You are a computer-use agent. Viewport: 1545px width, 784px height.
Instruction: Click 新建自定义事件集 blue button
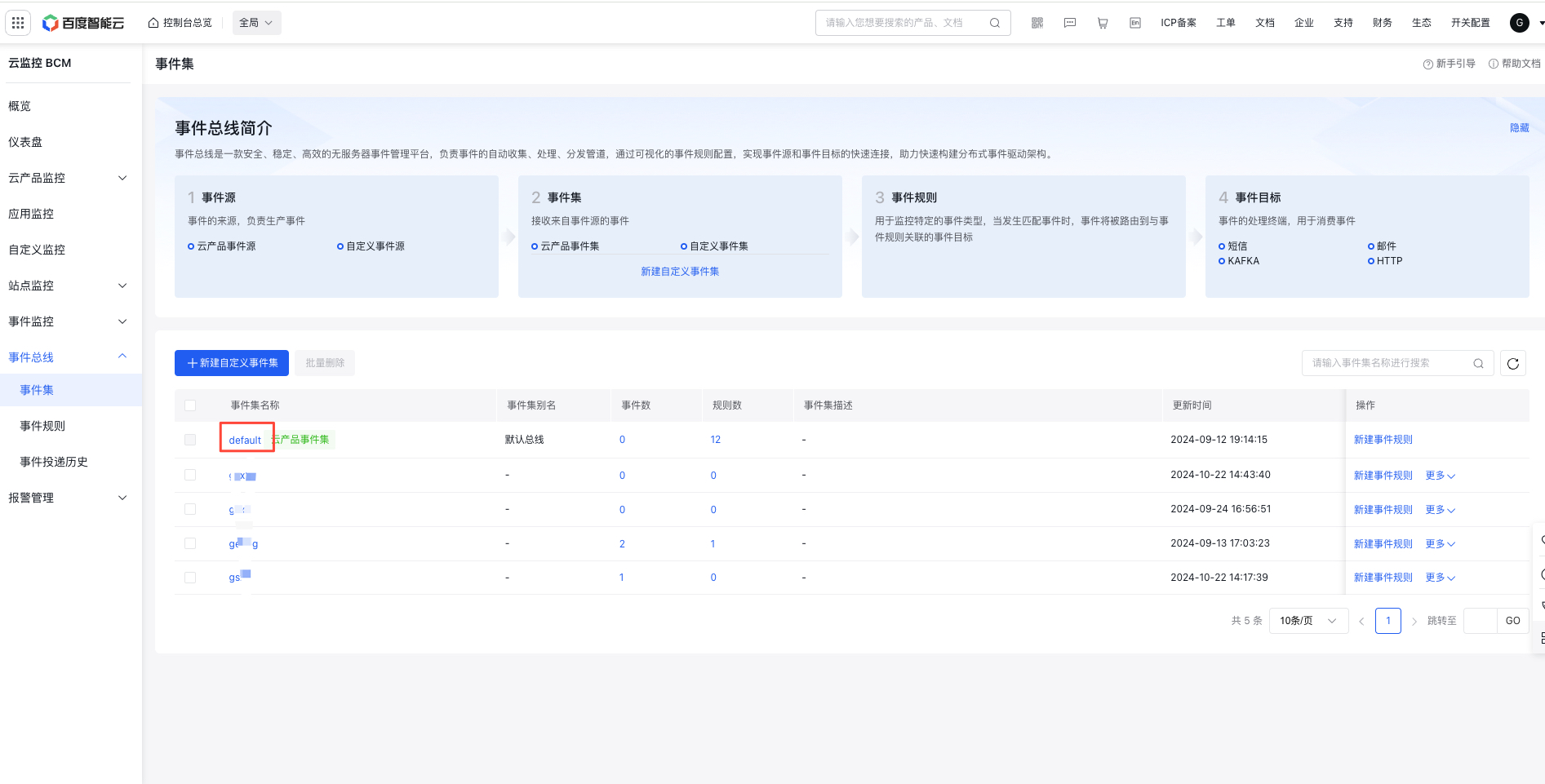coord(232,363)
